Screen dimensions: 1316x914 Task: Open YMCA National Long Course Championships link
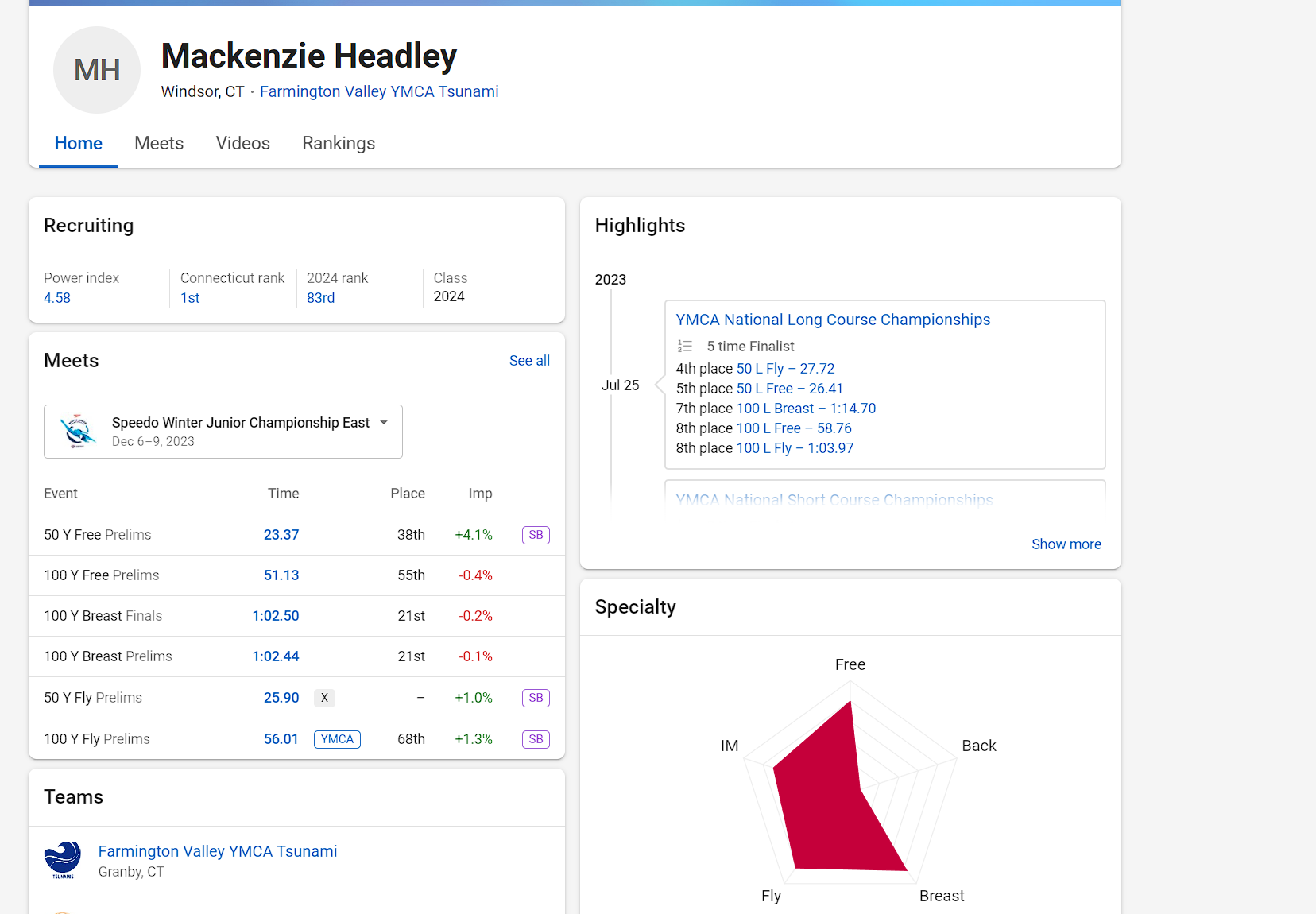click(833, 320)
